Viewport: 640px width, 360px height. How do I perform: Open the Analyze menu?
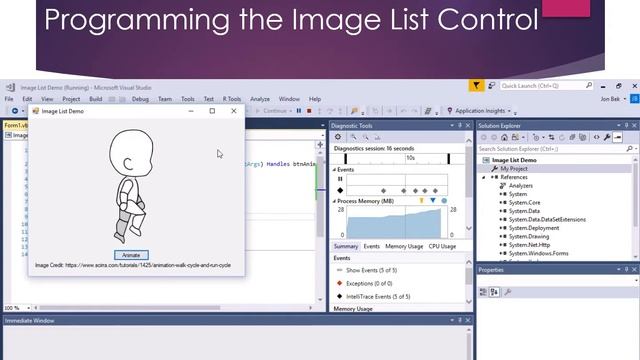(260, 99)
